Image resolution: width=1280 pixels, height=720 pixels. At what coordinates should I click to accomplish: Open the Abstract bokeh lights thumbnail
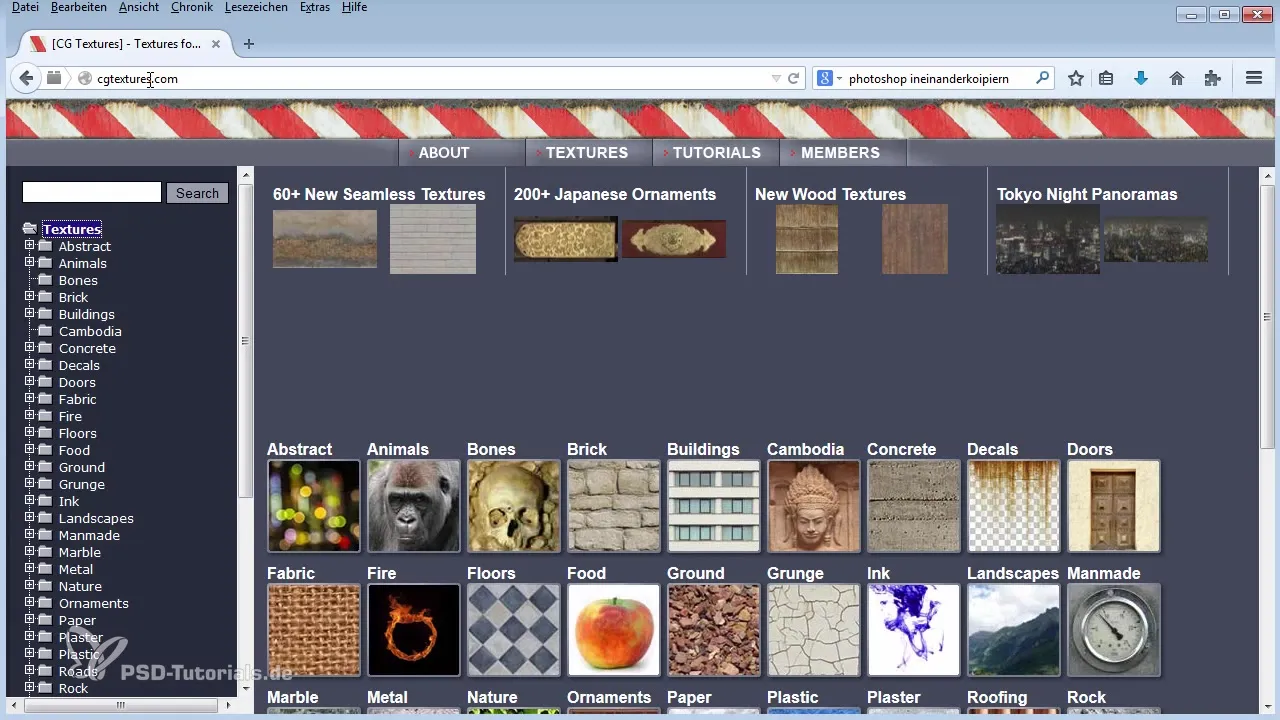point(314,506)
